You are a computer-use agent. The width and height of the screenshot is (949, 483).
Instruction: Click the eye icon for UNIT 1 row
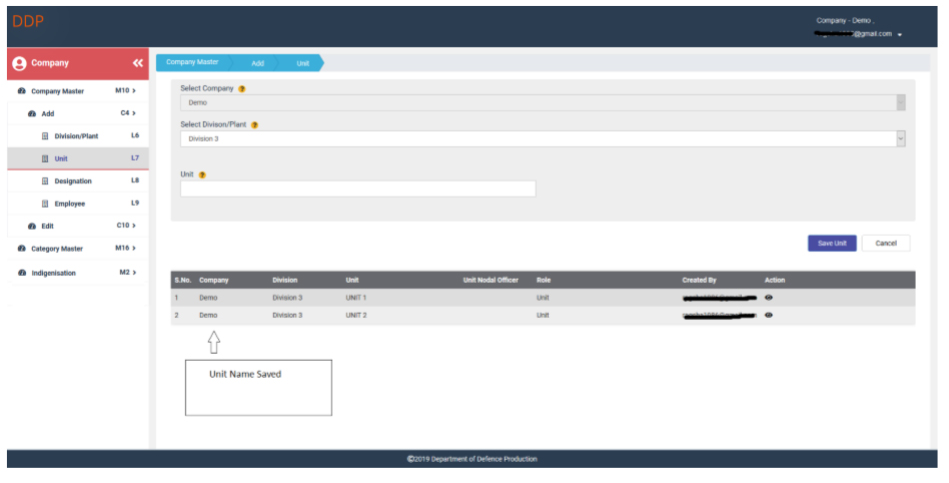(x=768, y=298)
